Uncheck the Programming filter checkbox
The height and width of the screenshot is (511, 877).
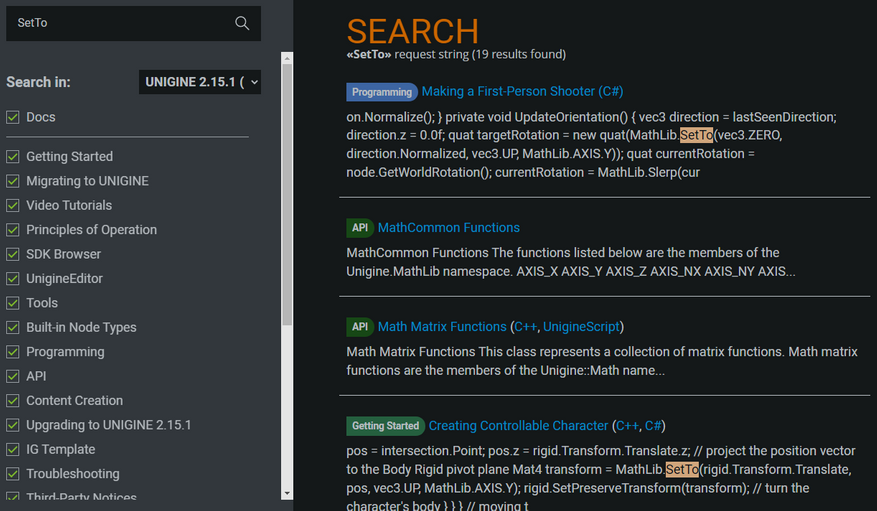(x=13, y=352)
